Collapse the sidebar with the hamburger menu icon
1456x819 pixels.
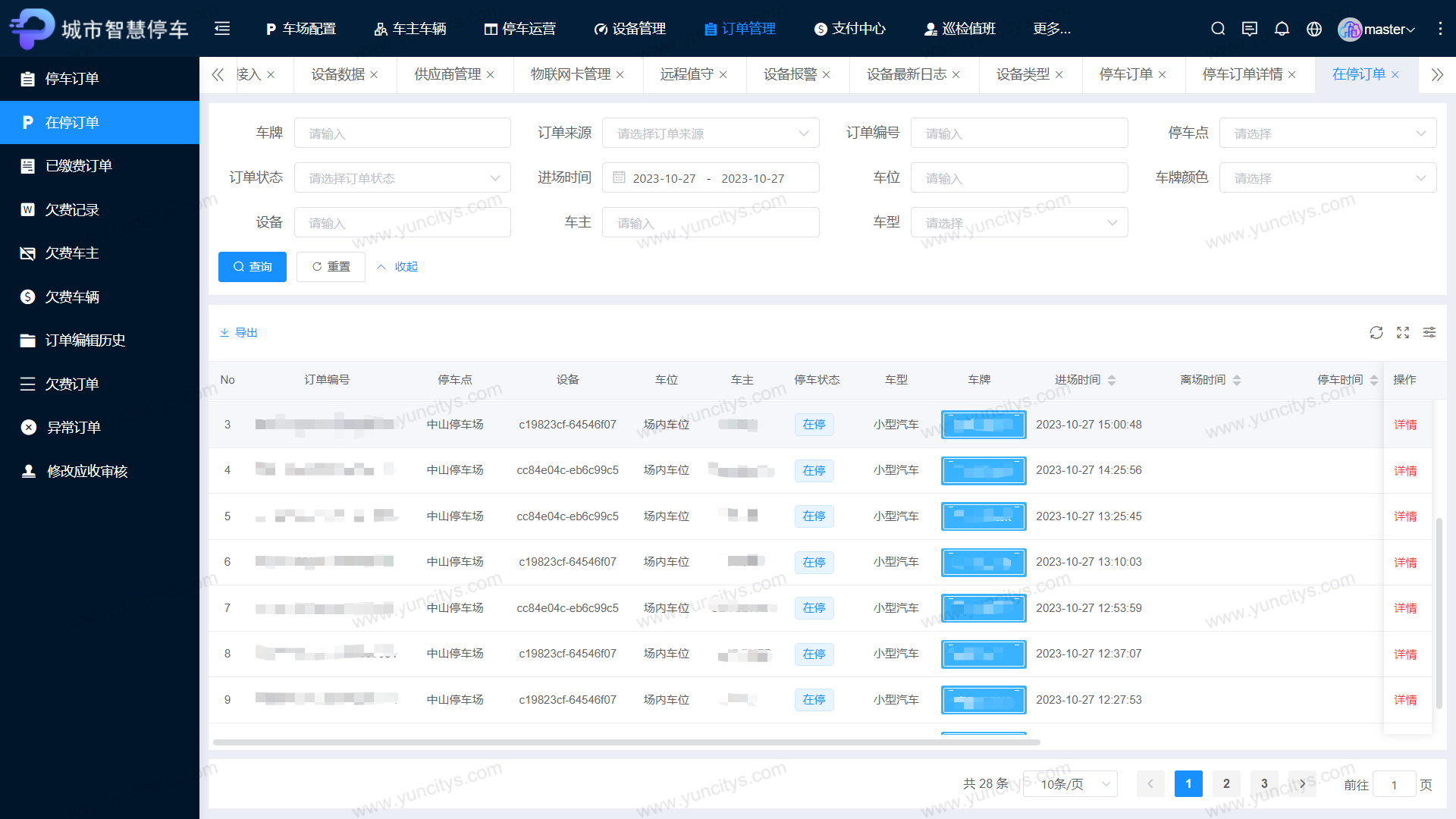222,29
